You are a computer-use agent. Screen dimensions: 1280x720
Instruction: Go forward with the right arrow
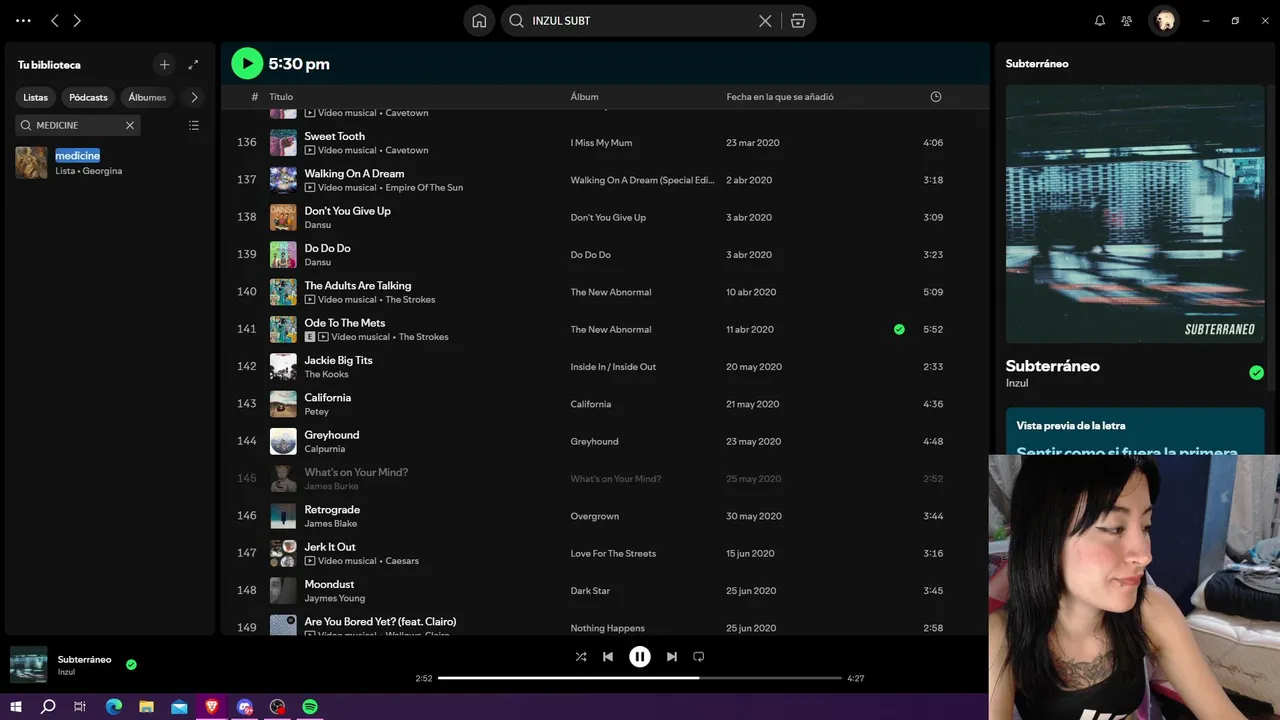[x=77, y=20]
